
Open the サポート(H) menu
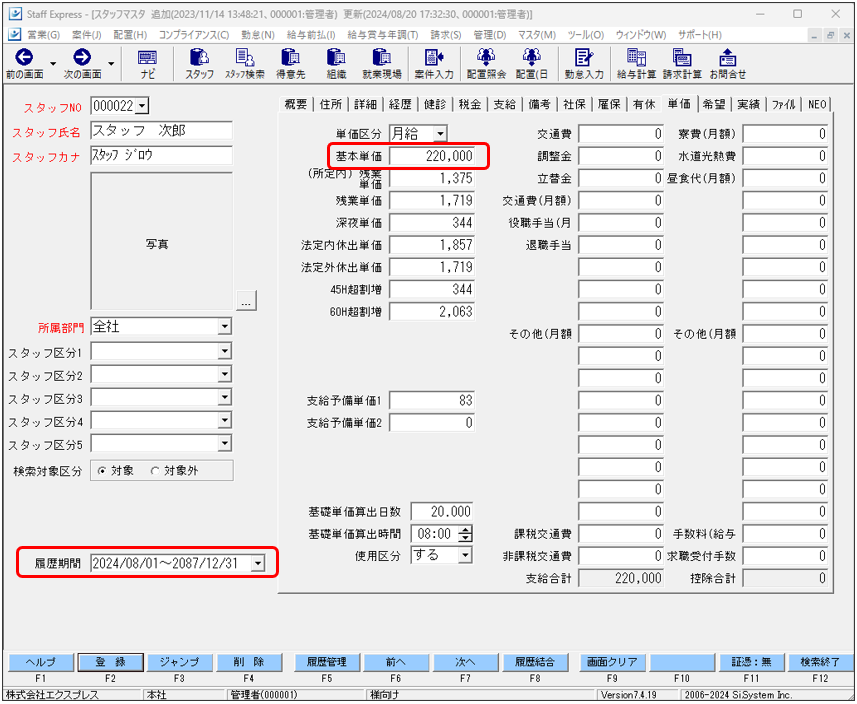click(700, 35)
